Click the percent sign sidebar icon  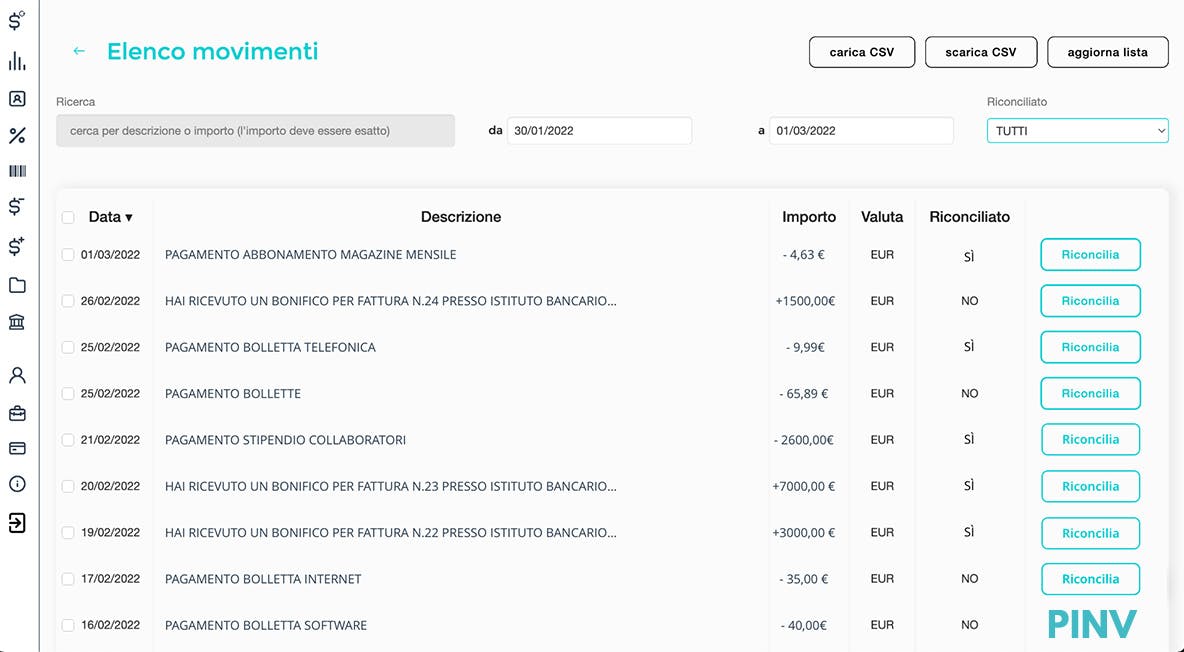pyautogui.click(x=17, y=136)
